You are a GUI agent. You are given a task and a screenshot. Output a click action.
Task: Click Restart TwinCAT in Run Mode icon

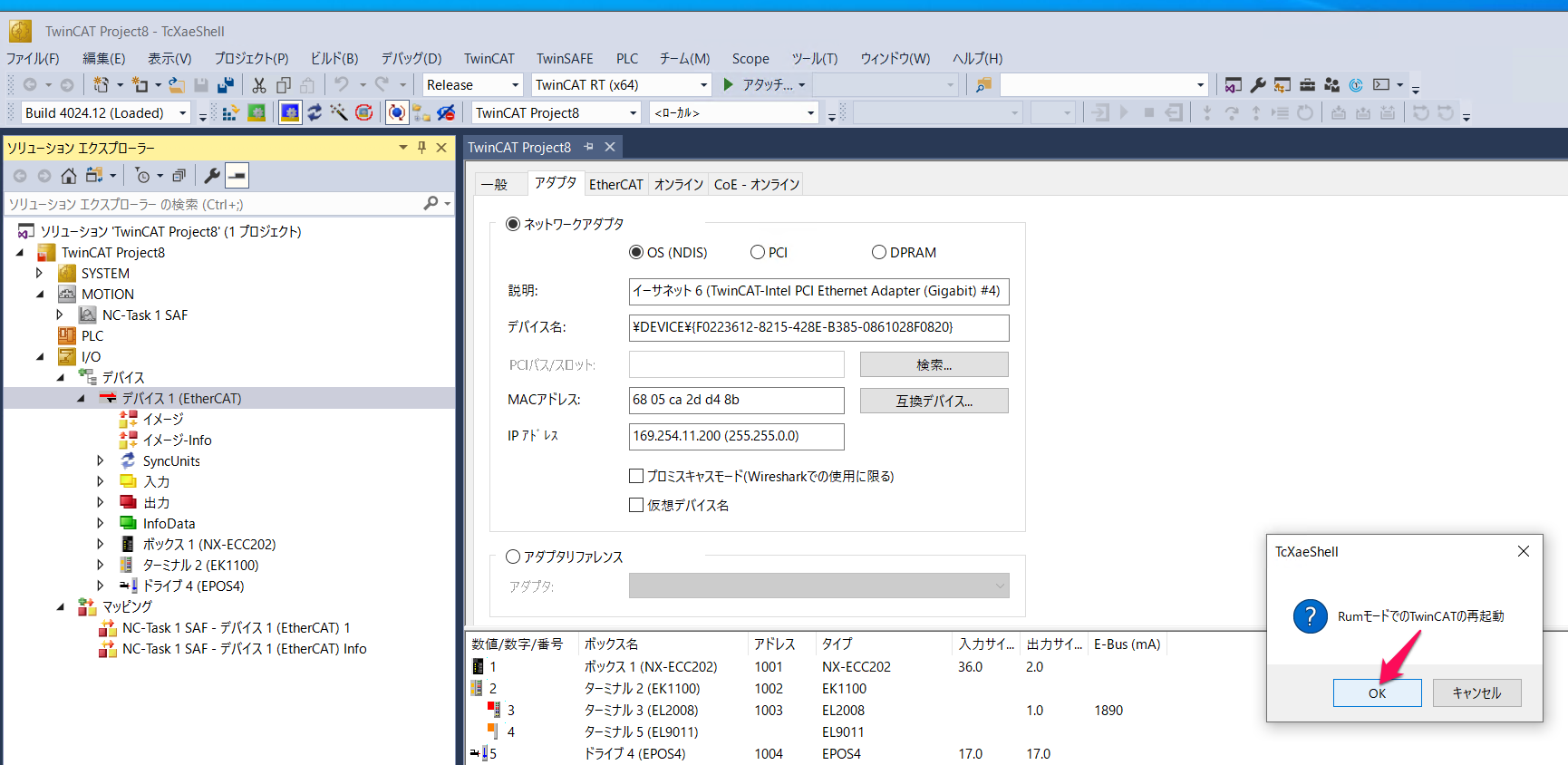point(256,112)
